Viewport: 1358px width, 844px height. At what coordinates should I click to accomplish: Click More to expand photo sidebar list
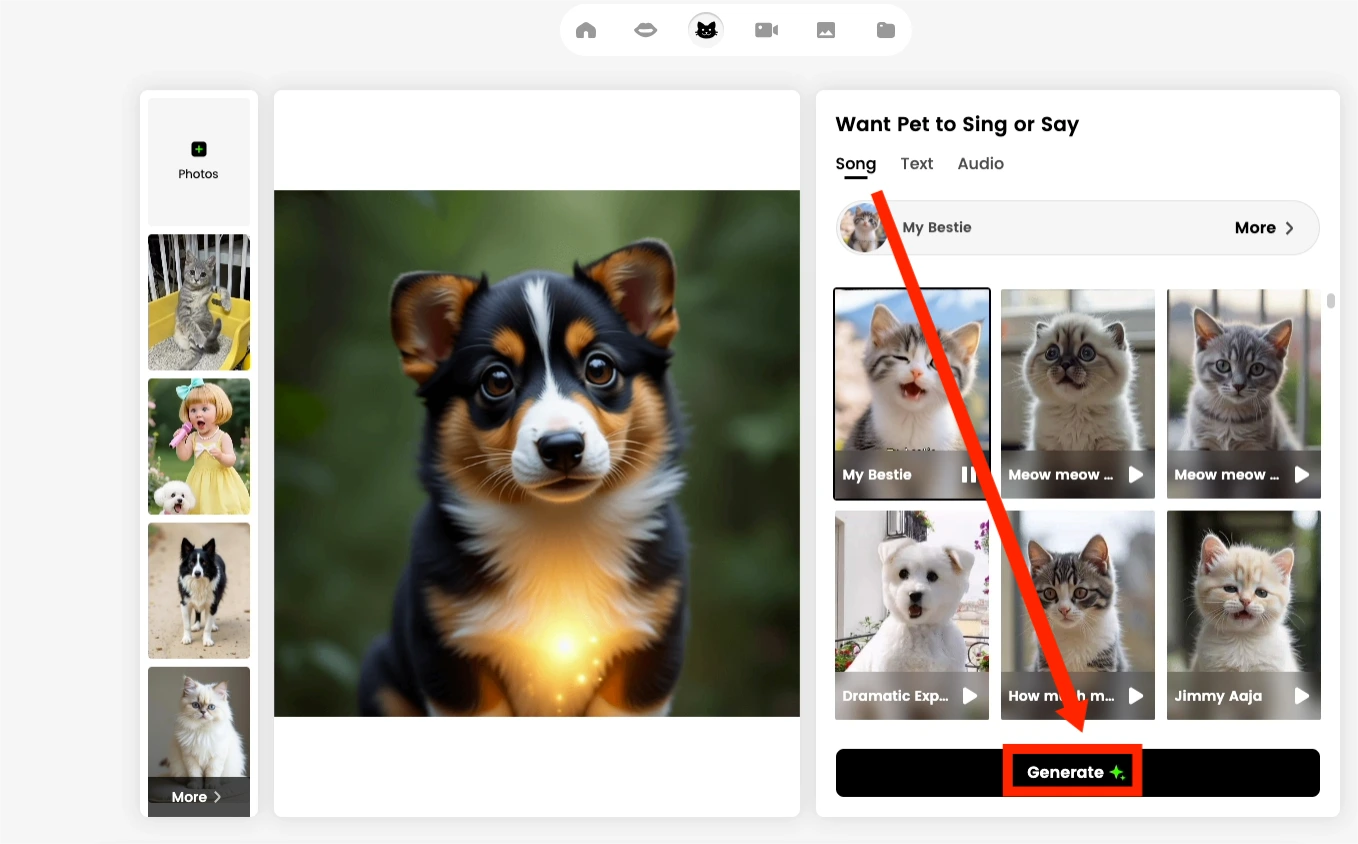(196, 797)
